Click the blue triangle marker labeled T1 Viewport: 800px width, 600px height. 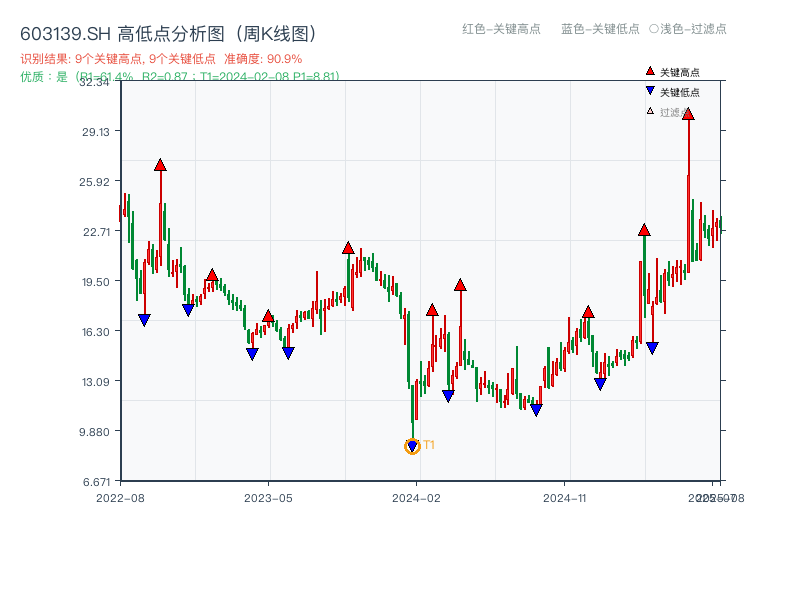pyautogui.click(x=412, y=444)
